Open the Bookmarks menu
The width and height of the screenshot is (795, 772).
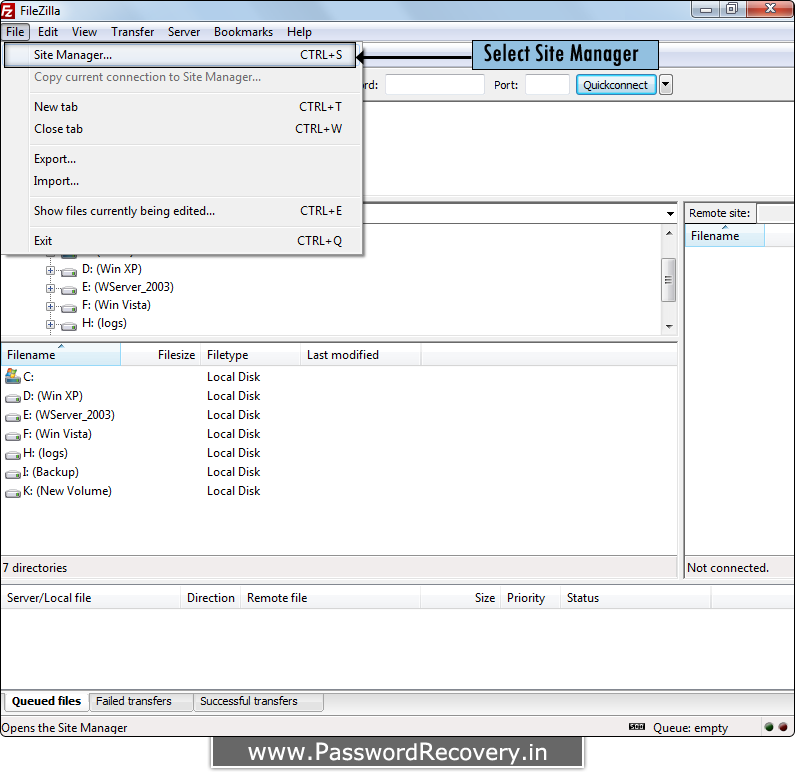(x=243, y=32)
